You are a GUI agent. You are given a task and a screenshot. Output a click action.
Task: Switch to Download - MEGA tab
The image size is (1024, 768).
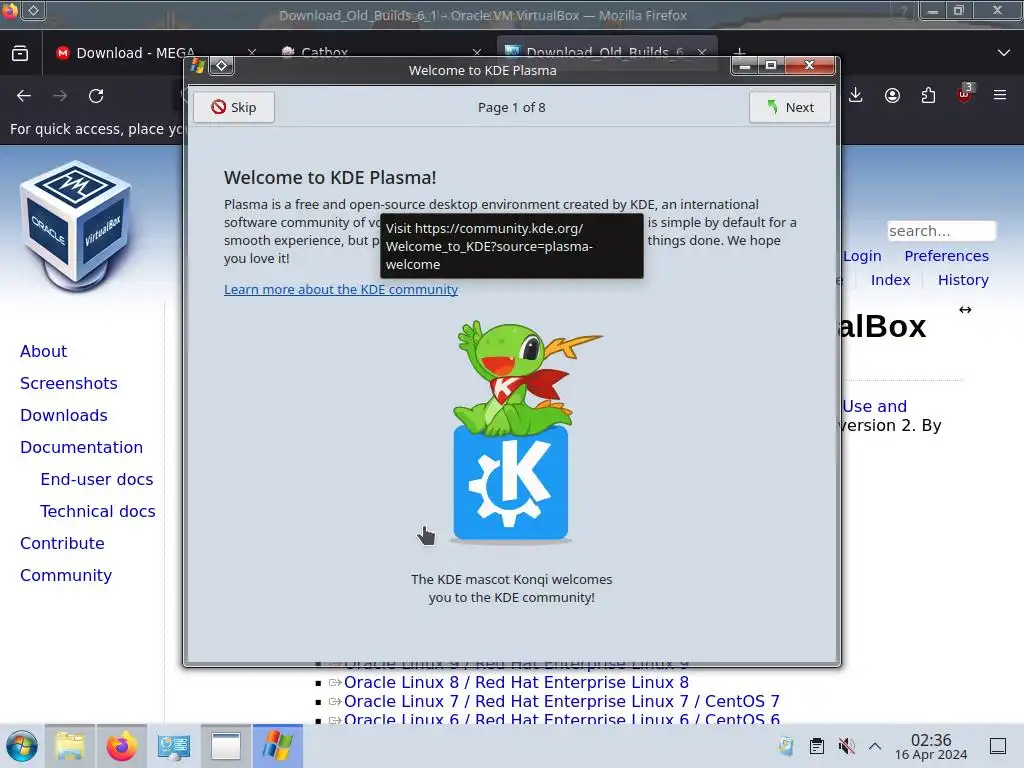pos(135,53)
